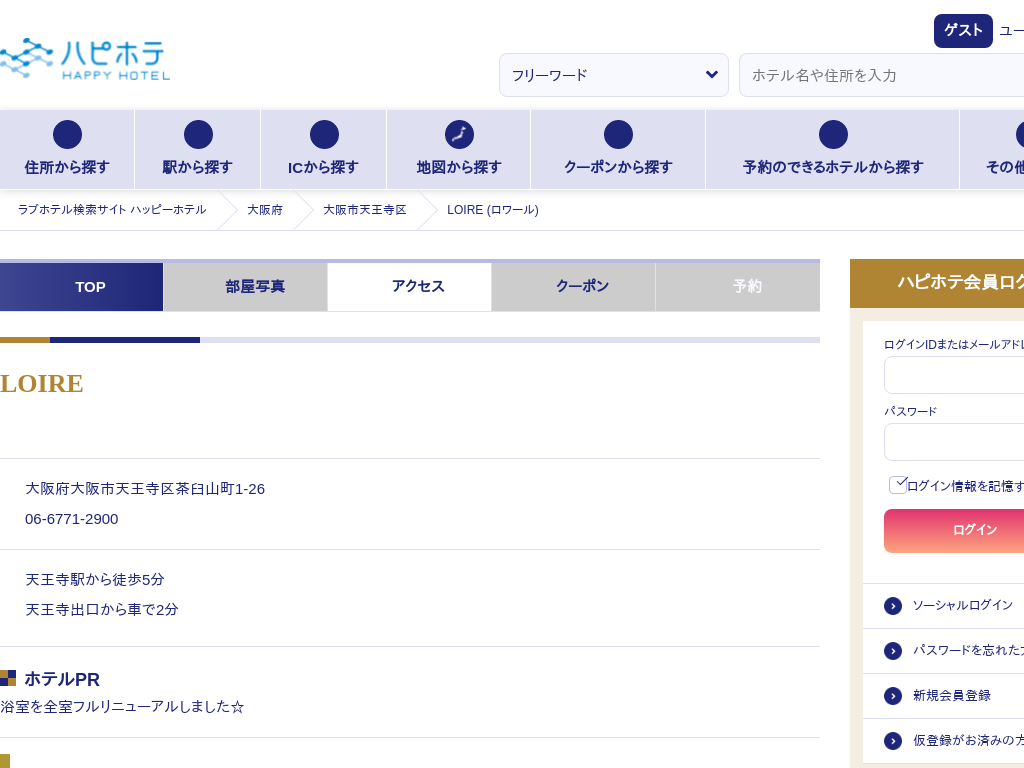The height and width of the screenshot is (768, 1024).
Task: Click the text 天王寺出口から車で2分
Action: click(x=102, y=610)
